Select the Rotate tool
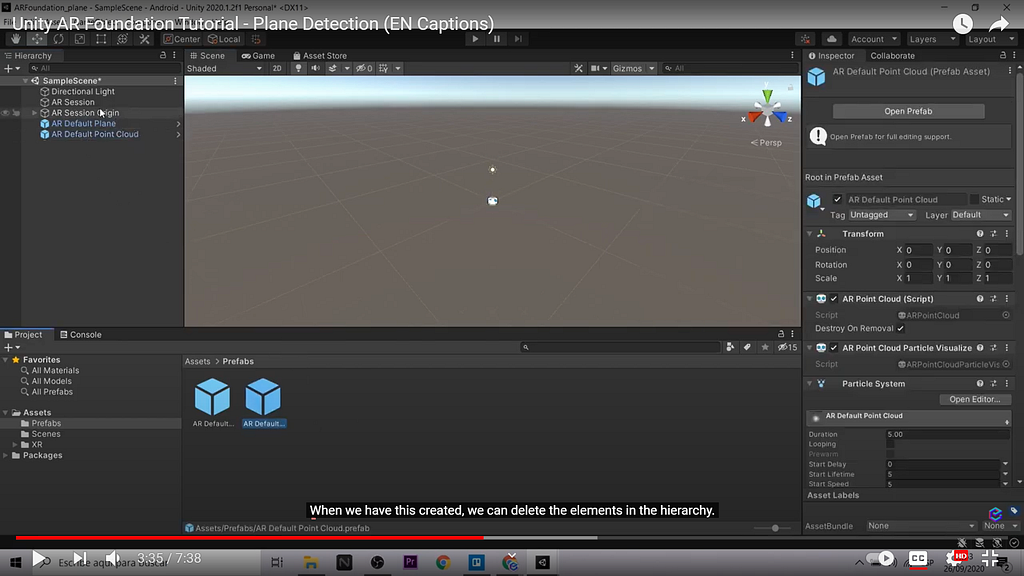Viewport: 1024px width, 576px height. (59, 39)
